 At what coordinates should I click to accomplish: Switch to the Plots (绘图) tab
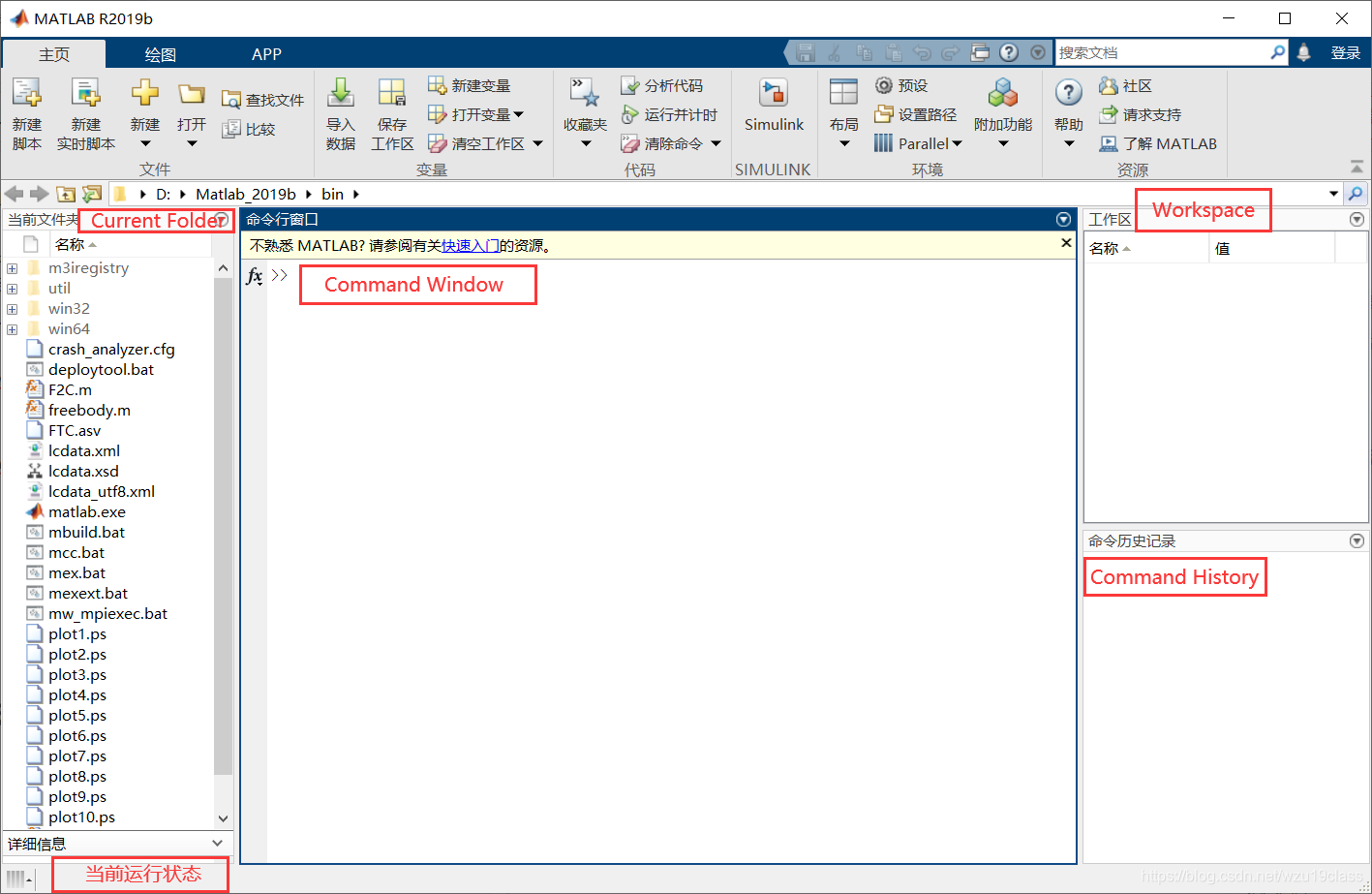(x=161, y=54)
